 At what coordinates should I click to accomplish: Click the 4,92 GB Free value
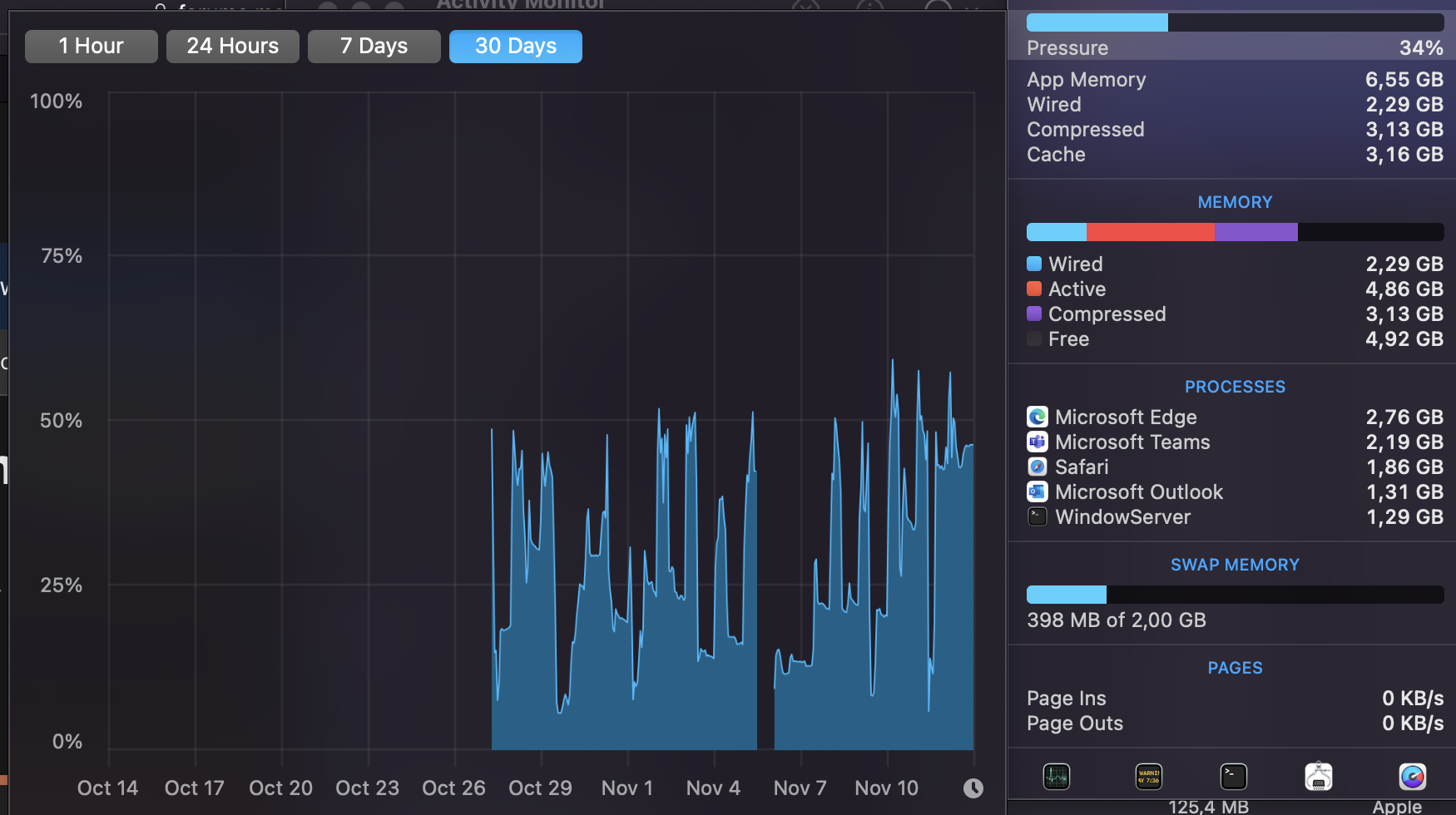(1404, 338)
